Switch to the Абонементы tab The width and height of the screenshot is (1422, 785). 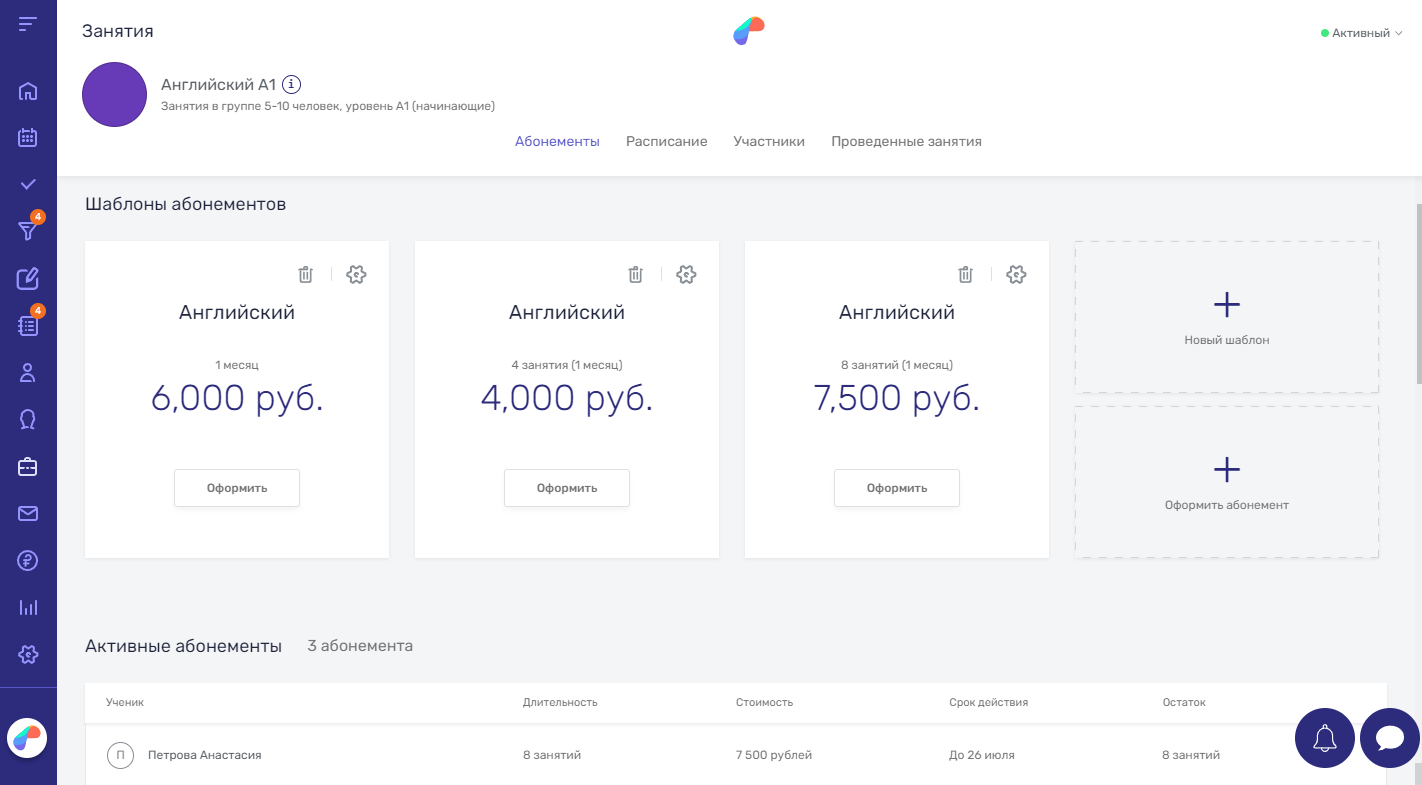pyautogui.click(x=557, y=142)
